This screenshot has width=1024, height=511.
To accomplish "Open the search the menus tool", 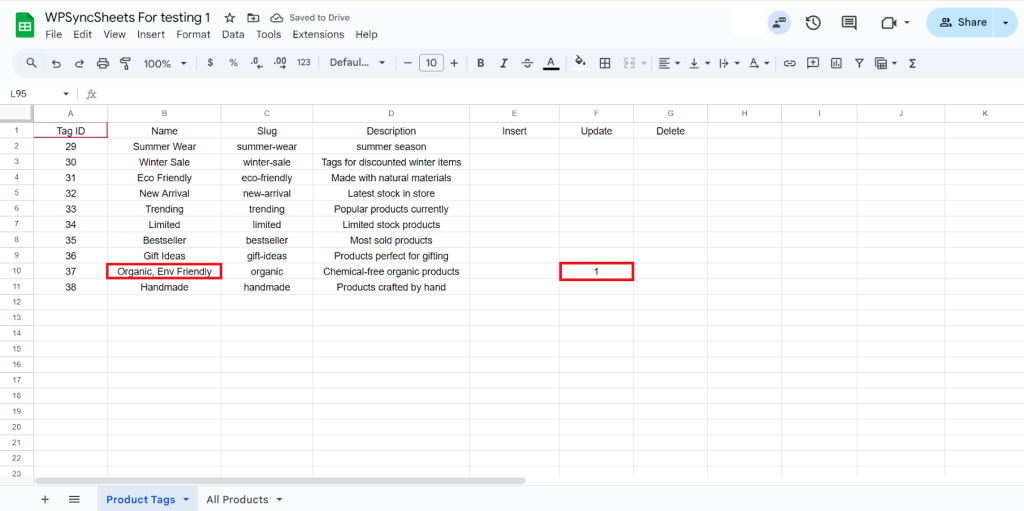I will point(31,63).
